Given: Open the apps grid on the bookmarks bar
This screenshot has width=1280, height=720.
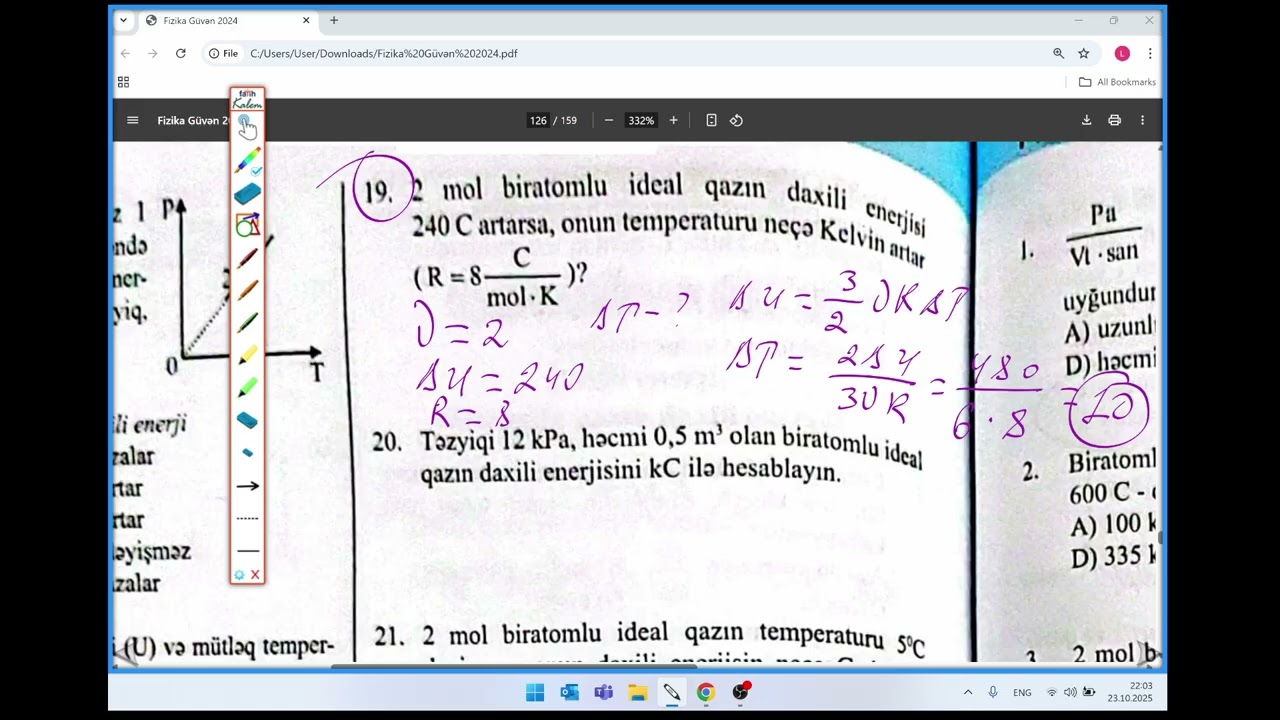Looking at the screenshot, I should [x=123, y=82].
